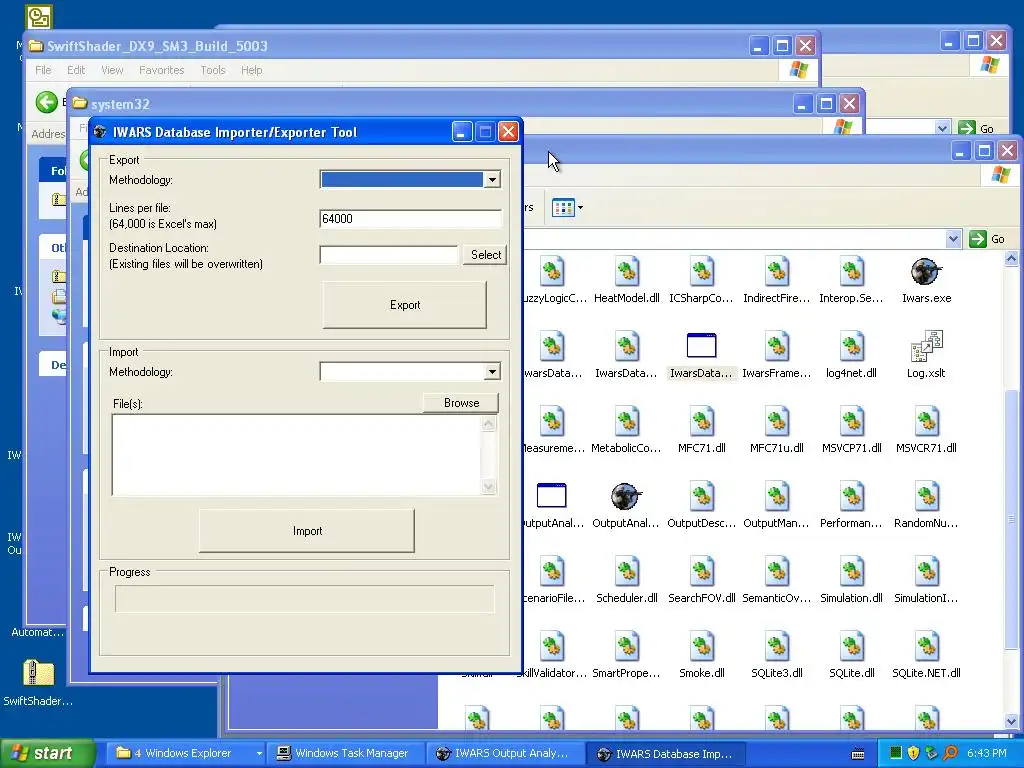Viewport: 1024px width, 768px height.
Task: Open the SwiftShader zip icon on desktop
Action: click(x=38, y=673)
